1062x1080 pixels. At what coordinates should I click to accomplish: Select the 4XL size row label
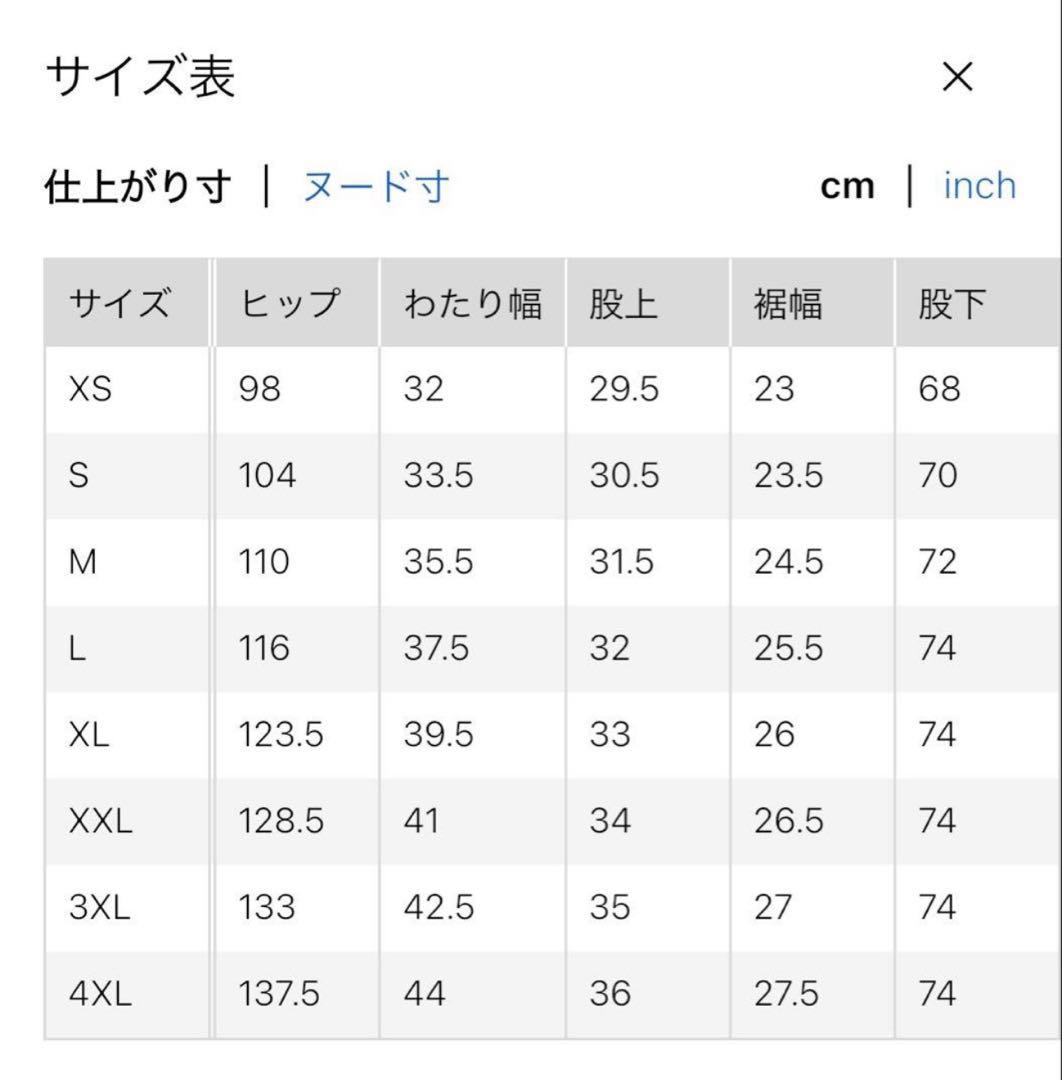pos(100,994)
